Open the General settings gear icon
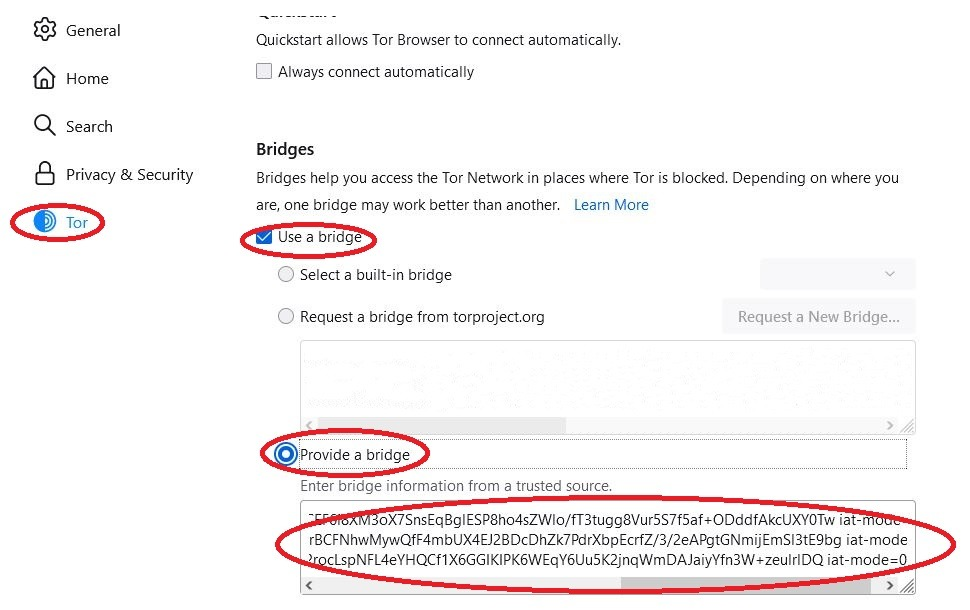 coord(44,30)
